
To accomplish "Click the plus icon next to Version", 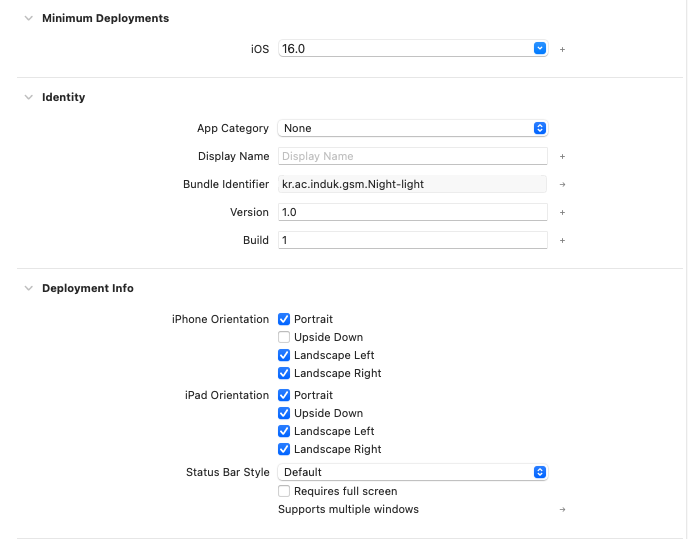I will click(x=562, y=213).
